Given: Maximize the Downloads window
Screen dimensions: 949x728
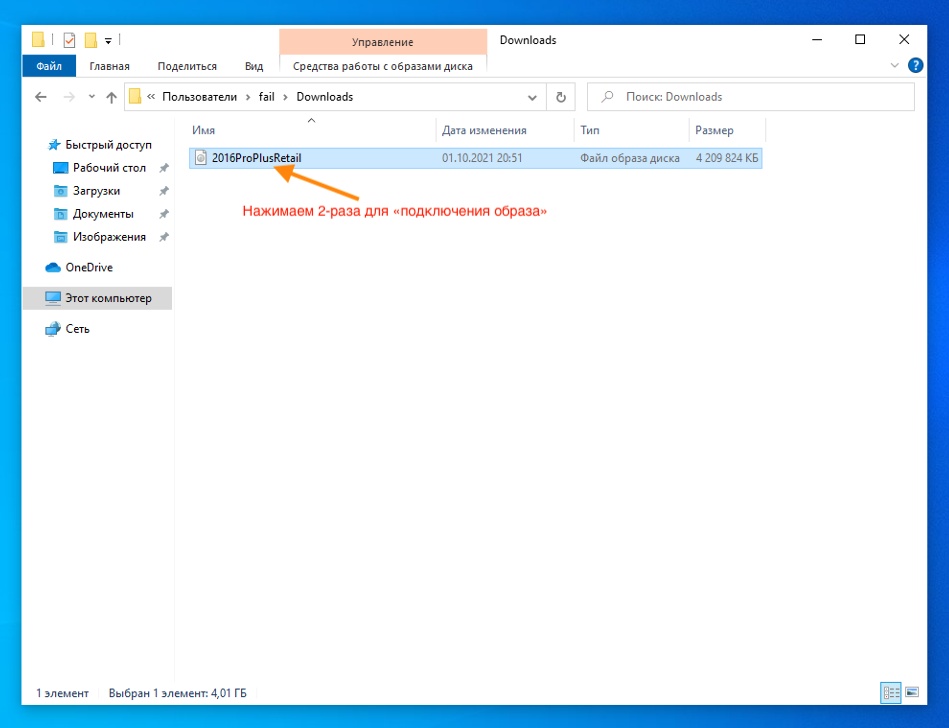Looking at the screenshot, I should pyautogui.click(x=860, y=40).
